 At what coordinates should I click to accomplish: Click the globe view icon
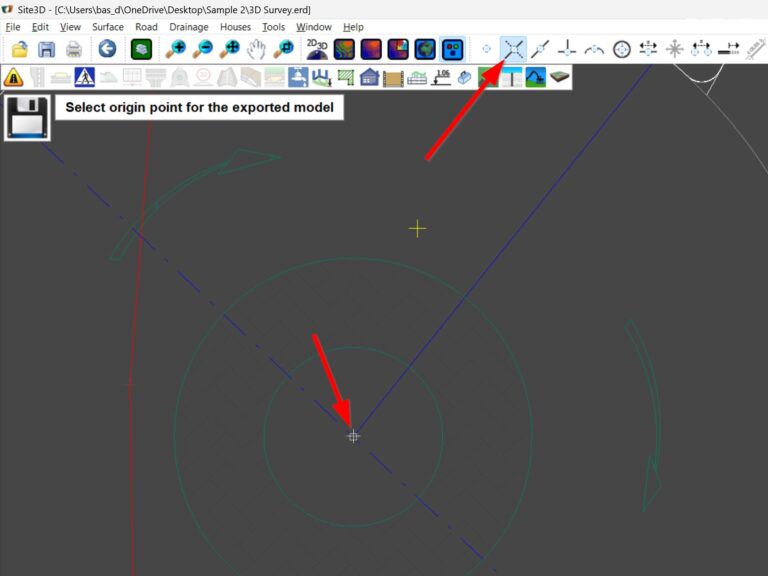coord(425,49)
